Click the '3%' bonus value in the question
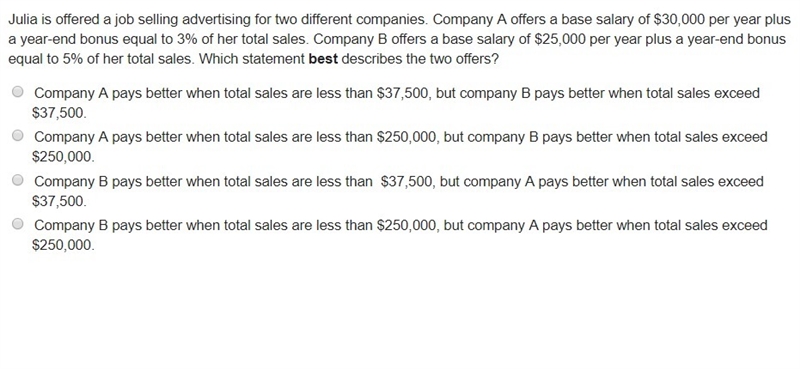 click(188, 39)
